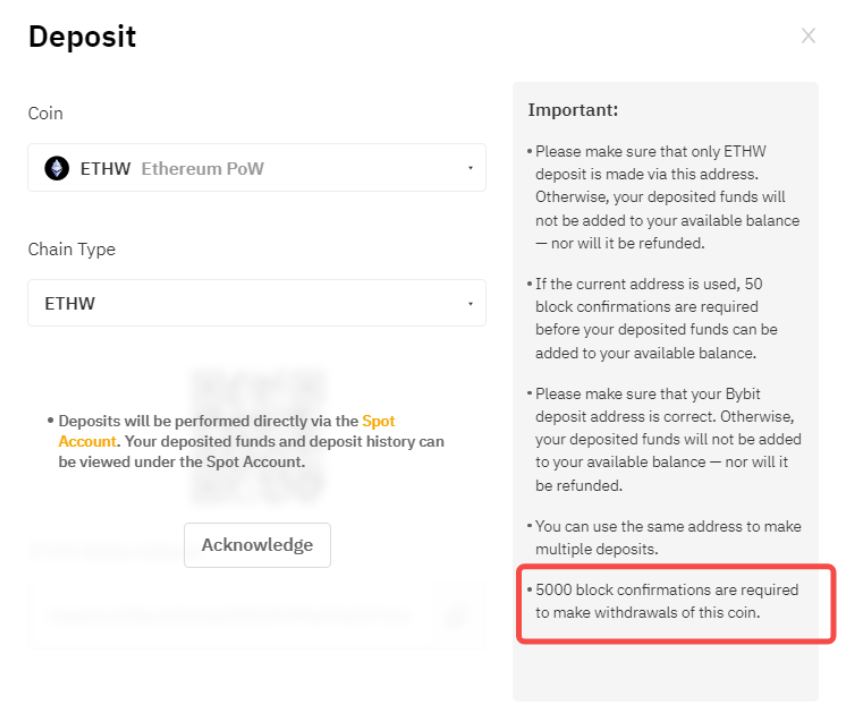The width and height of the screenshot is (865, 714).
Task: Expand the Chain Type dropdown arrow
Action: (470, 303)
